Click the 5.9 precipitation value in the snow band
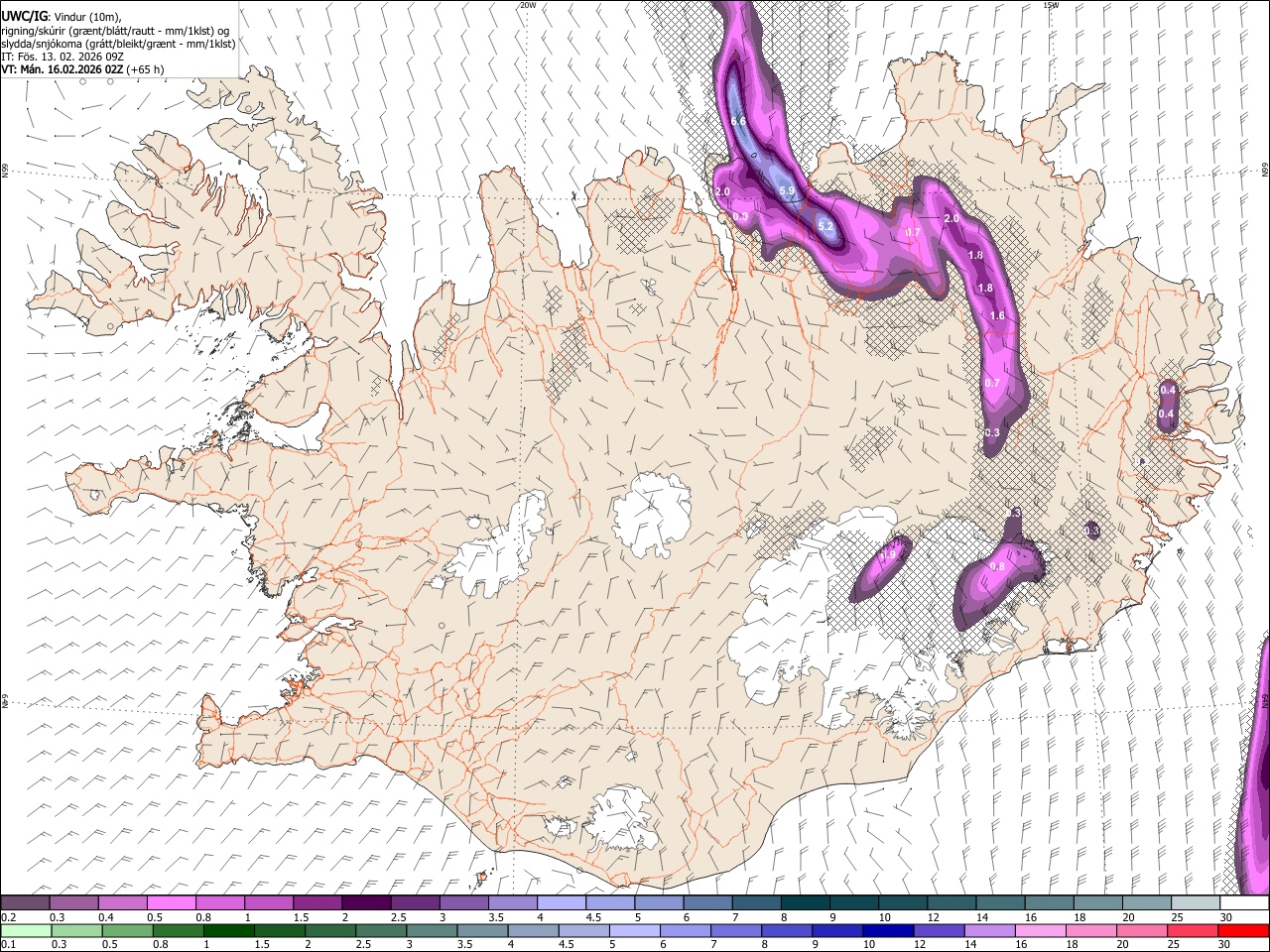 pos(787,190)
